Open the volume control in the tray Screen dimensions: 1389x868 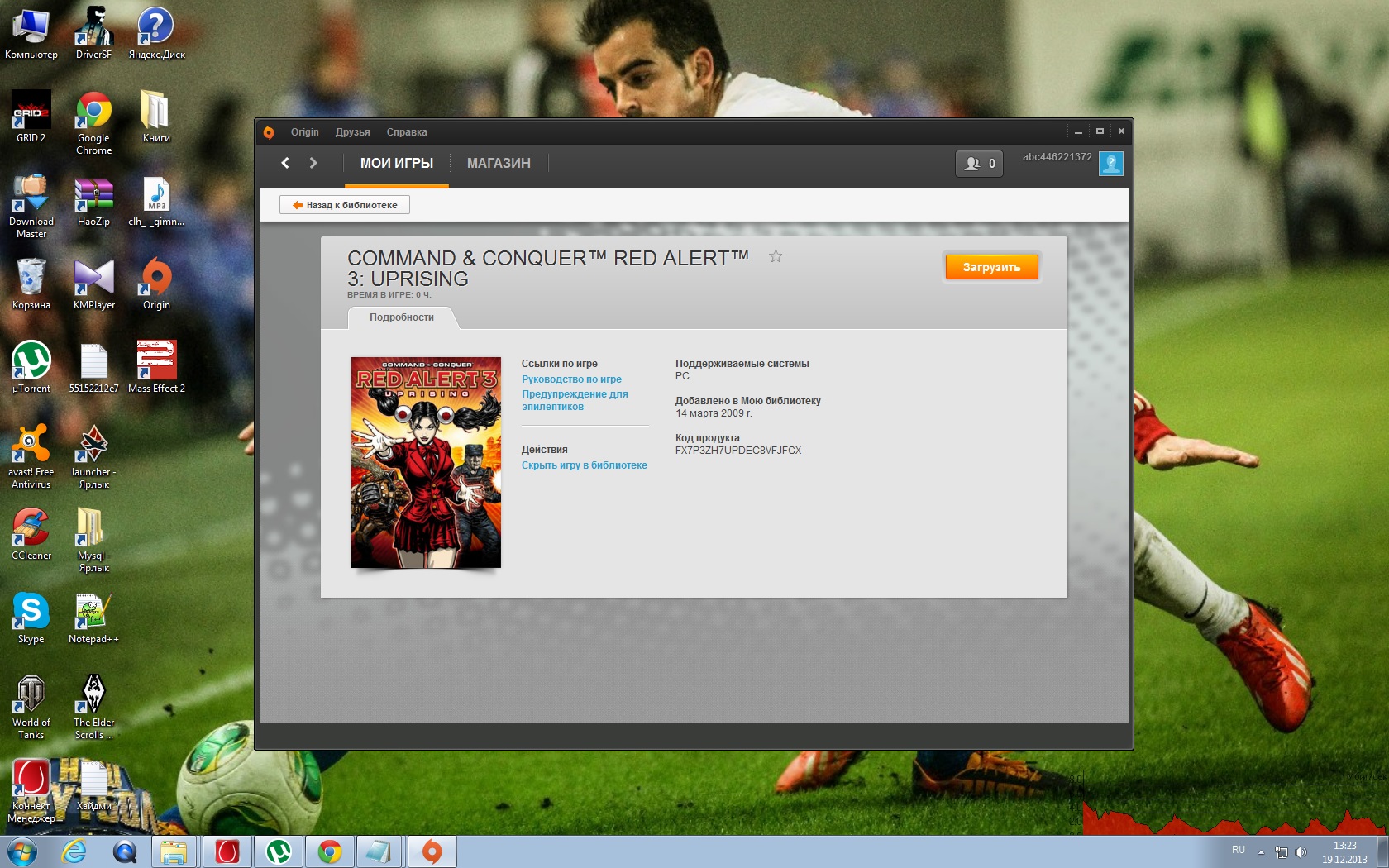1301,852
